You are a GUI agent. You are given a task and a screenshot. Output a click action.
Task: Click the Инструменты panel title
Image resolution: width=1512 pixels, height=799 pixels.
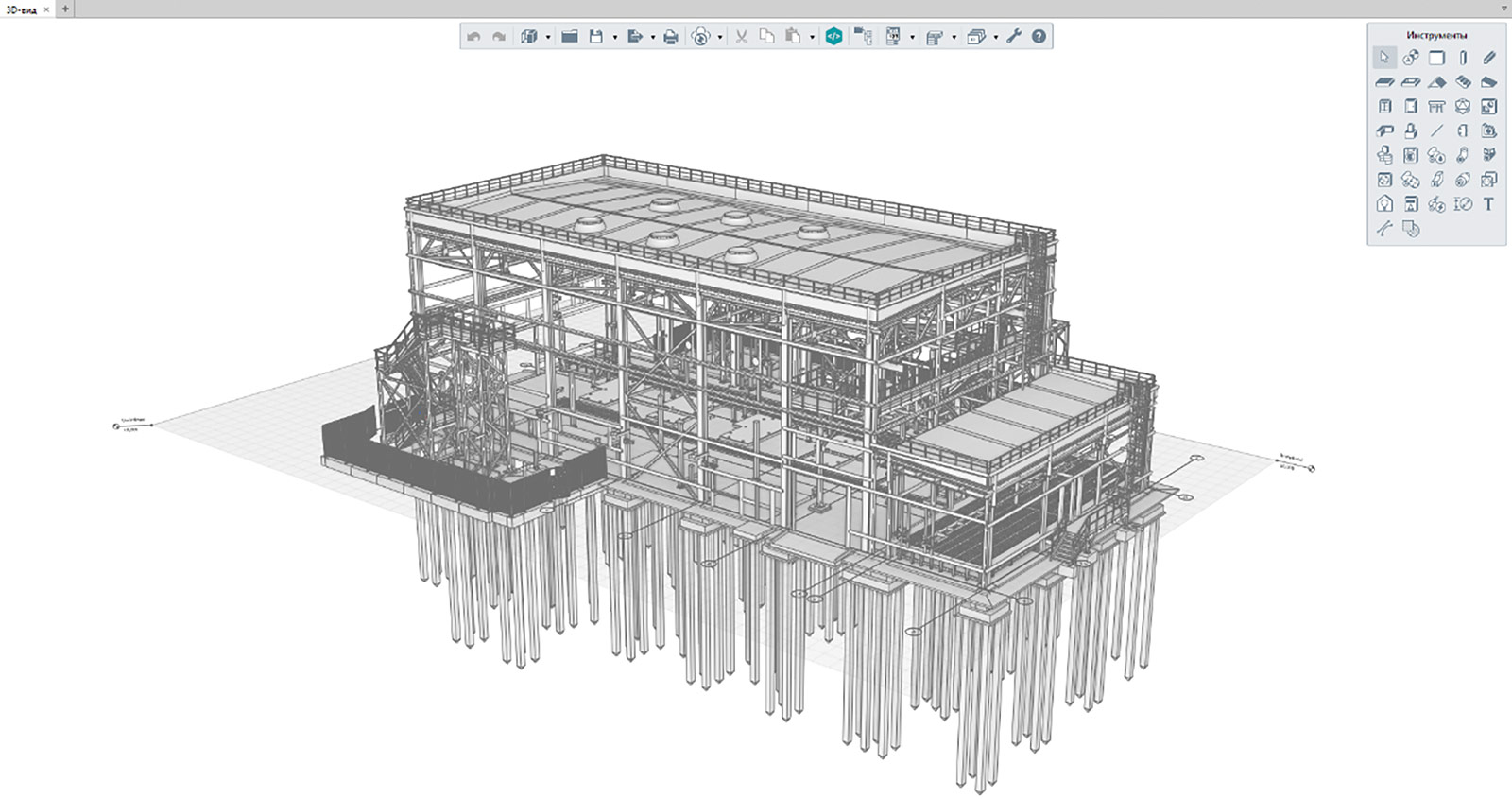tap(1436, 35)
